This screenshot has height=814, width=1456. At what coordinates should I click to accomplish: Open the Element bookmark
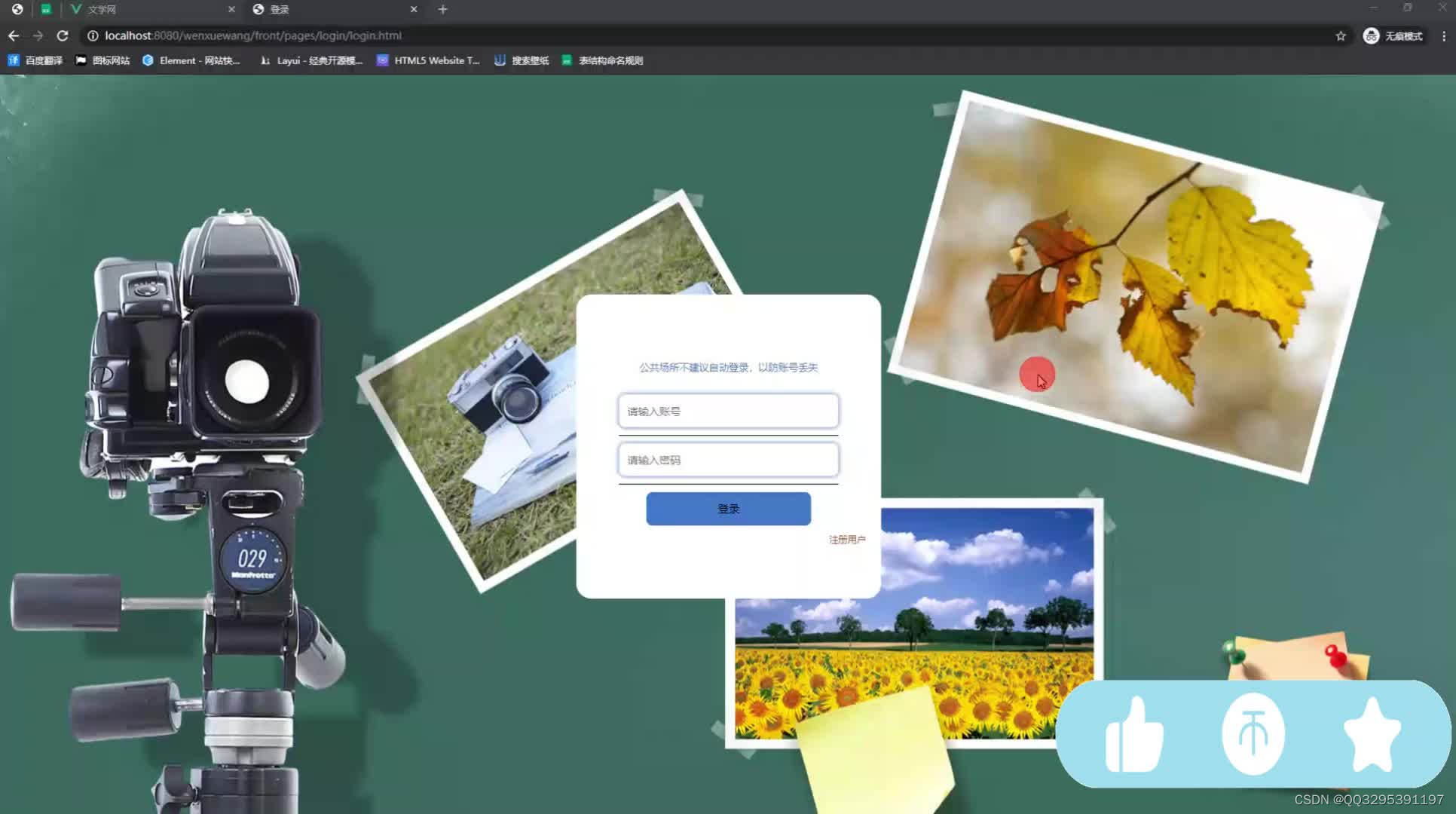(191, 60)
